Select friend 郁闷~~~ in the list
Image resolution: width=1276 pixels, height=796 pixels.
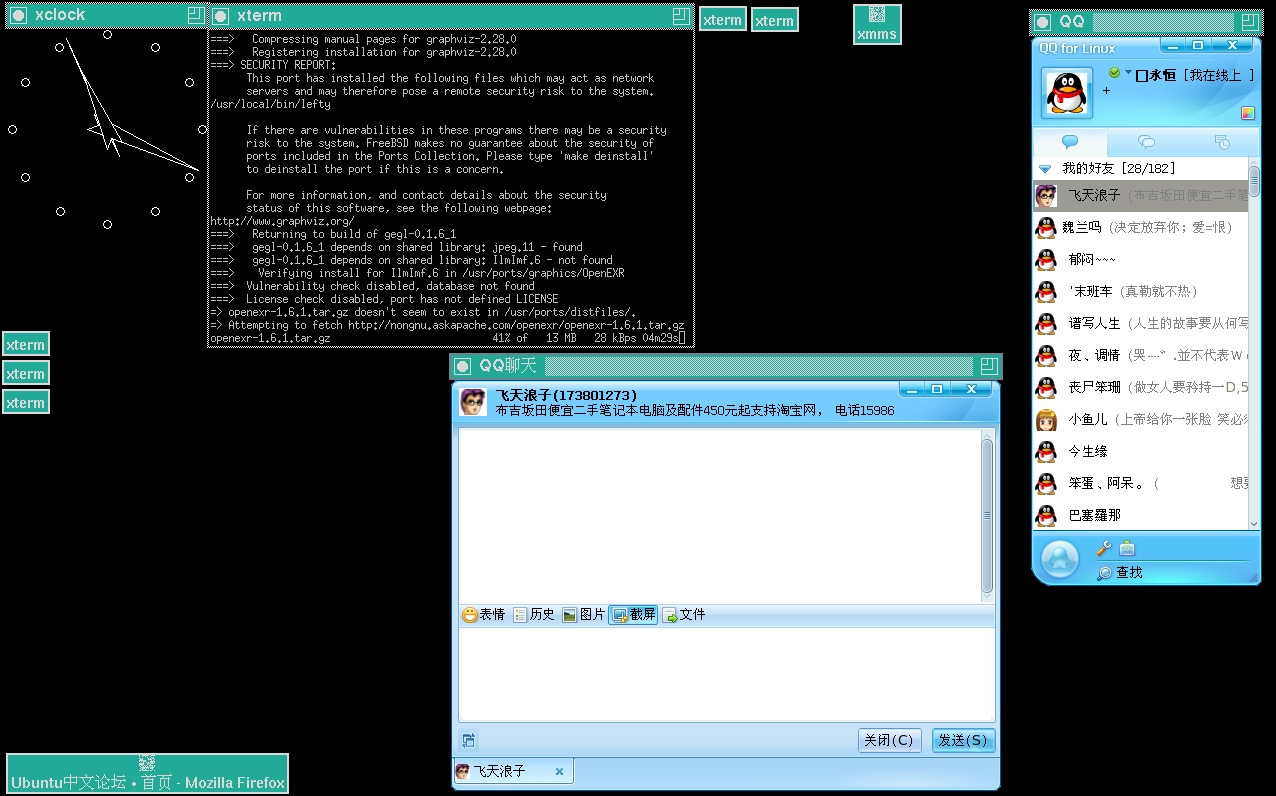1140,260
